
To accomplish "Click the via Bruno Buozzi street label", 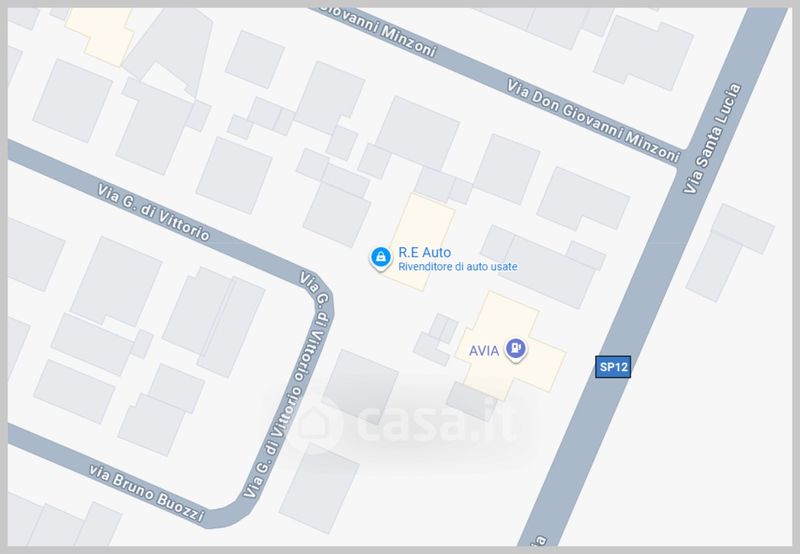I will (x=147, y=493).
